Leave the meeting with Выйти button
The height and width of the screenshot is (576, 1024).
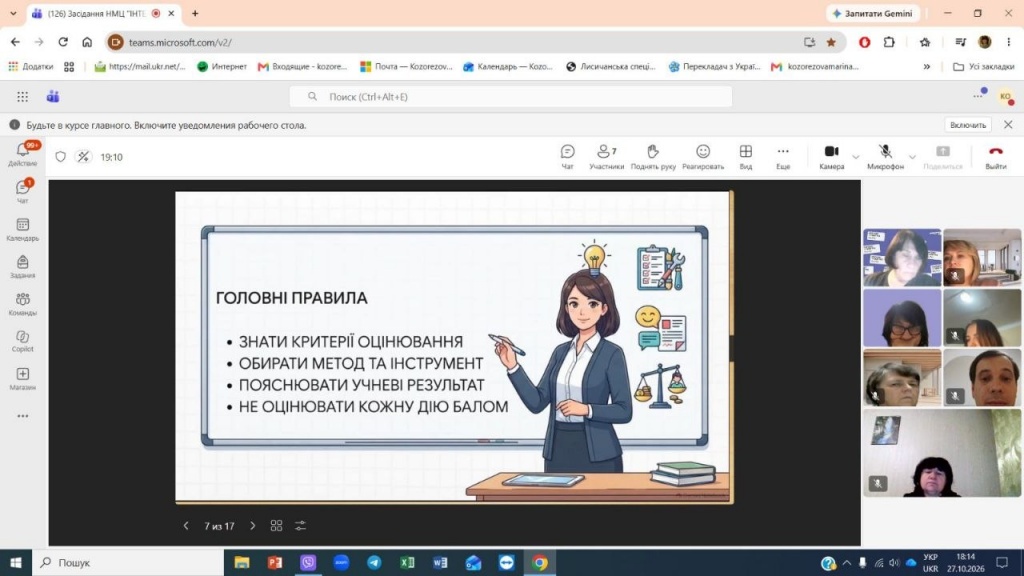click(x=996, y=157)
